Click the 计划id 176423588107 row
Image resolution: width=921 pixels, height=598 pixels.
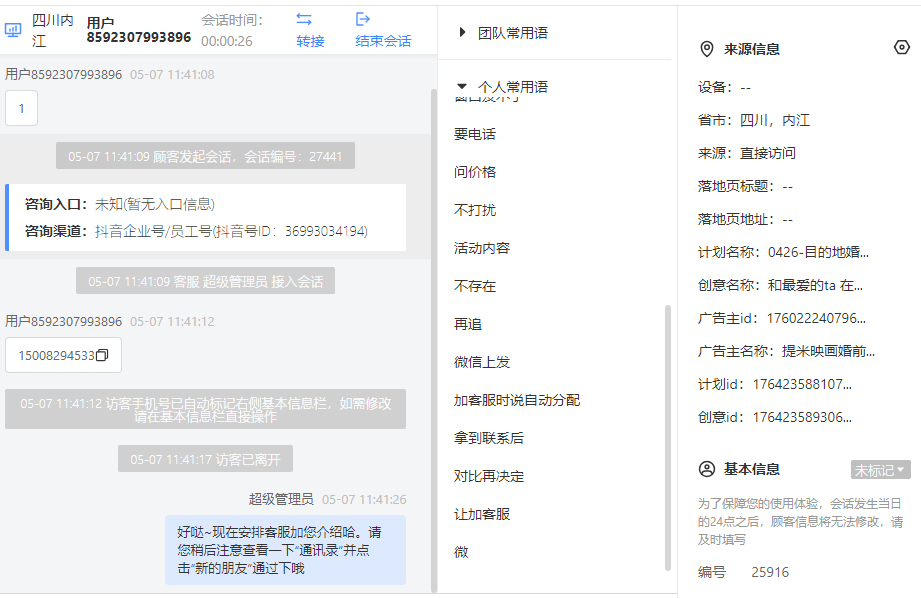(775, 384)
